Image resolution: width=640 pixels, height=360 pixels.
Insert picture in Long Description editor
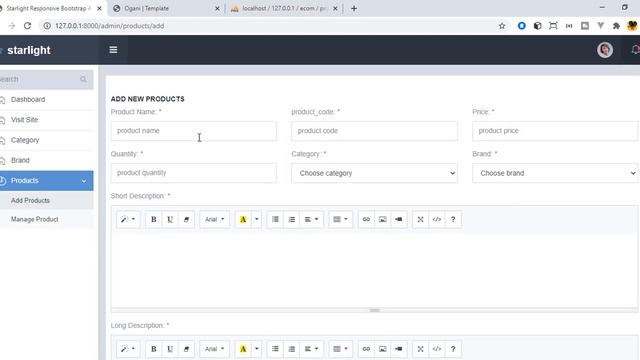pos(382,349)
